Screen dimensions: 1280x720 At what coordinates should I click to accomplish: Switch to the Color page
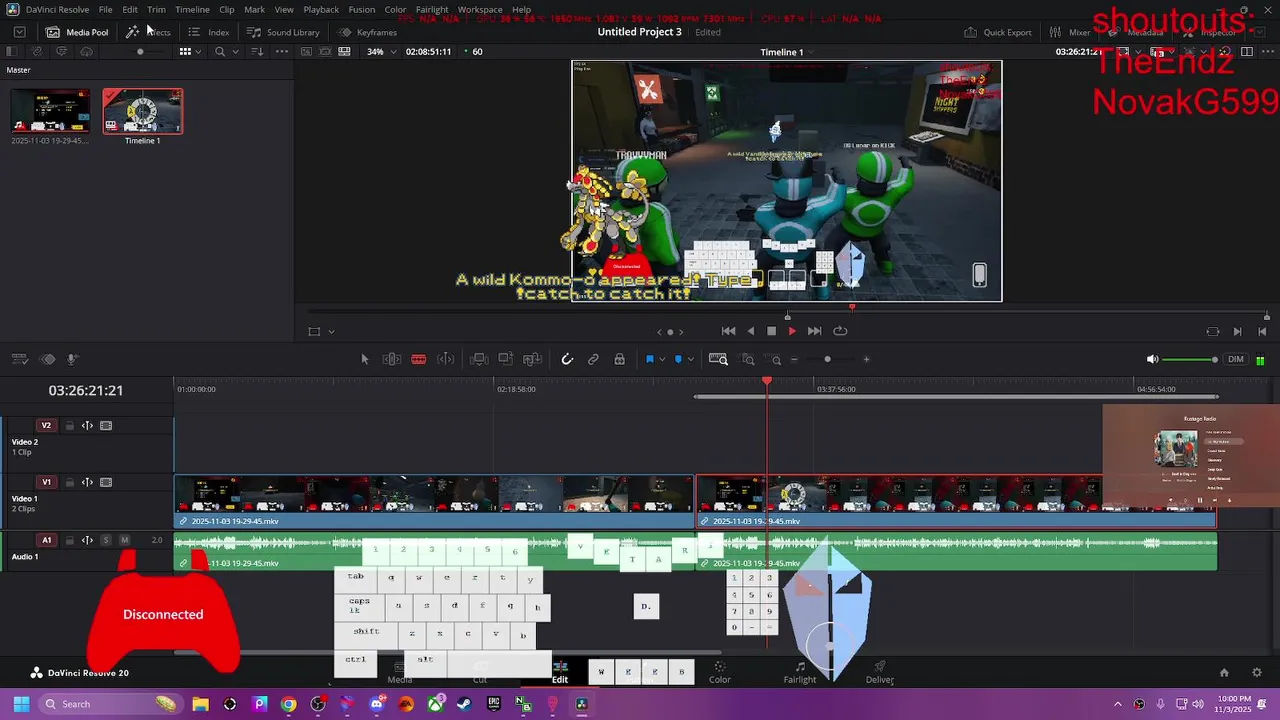point(720,672)
